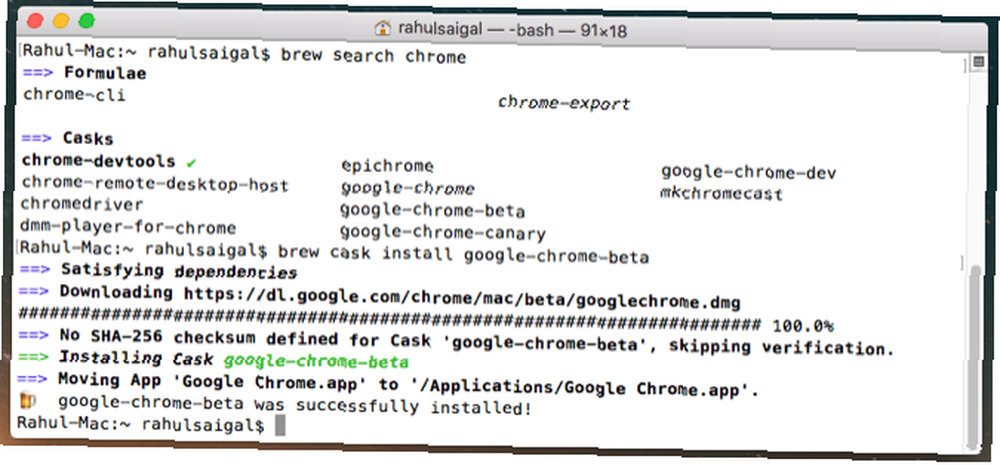Select the 'dmm-player-for-chrome' entry
The image size is (1000, 465).
(x=128, y=227)
